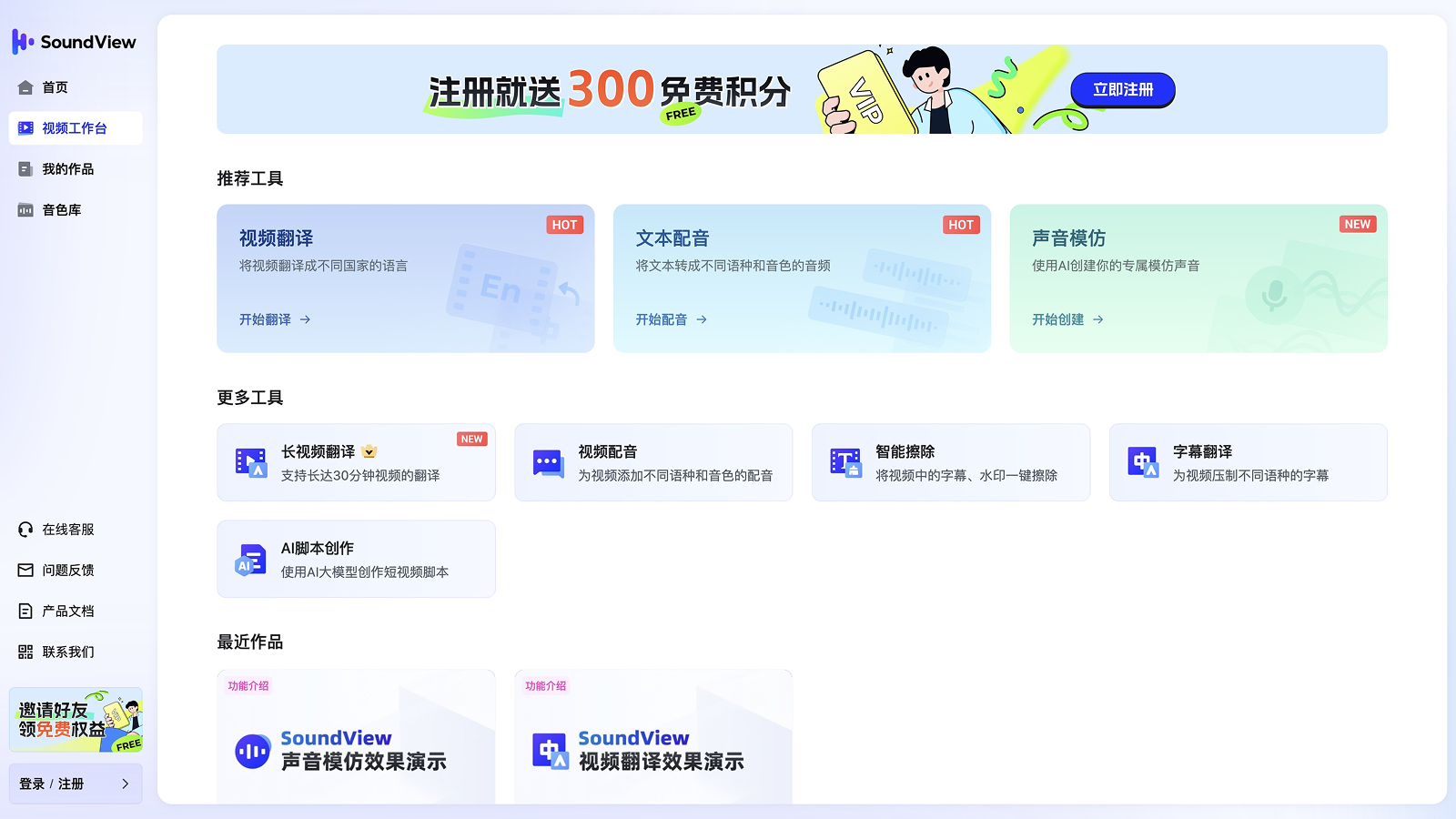The height and width of the screenshot is (819, 1456).
Task: Select the 长视频翻译 tool icon
Action: (x=249, y=461)
